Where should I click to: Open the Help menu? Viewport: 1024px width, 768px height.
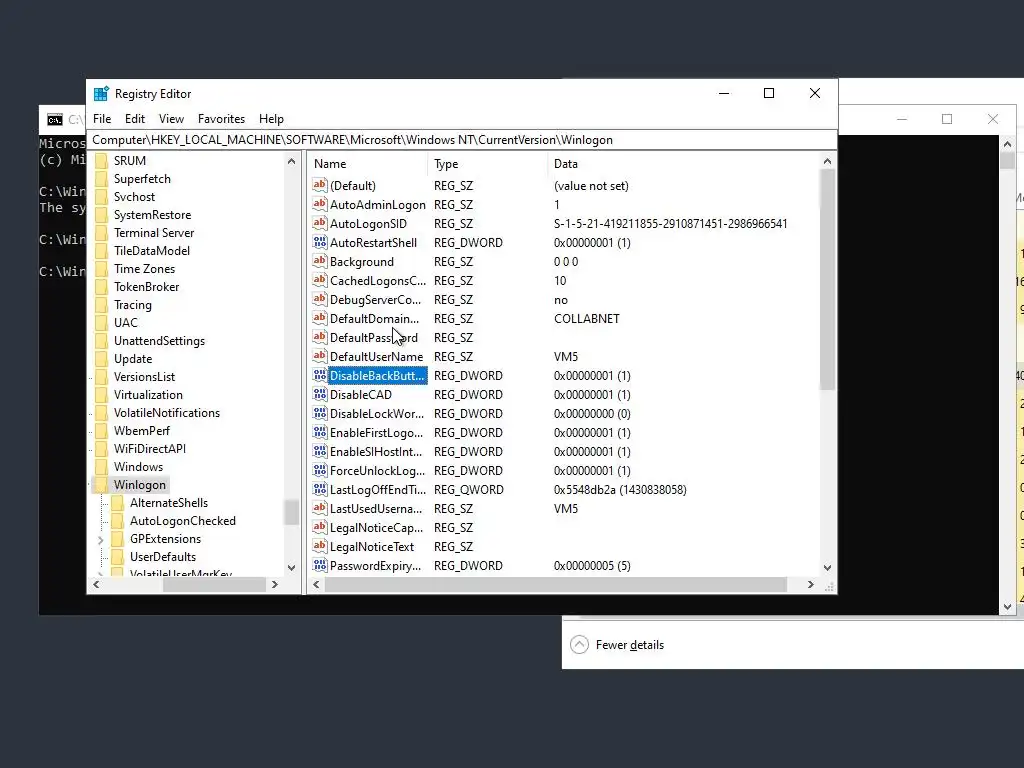(271, 119)
